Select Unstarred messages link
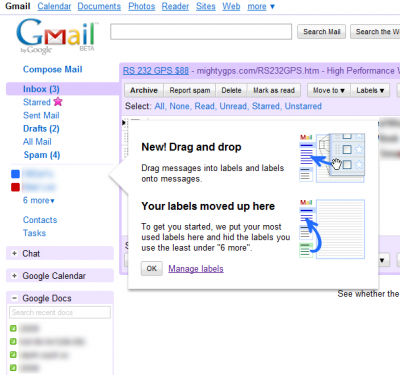Screen dimensions: 400x375 [303, 106]
